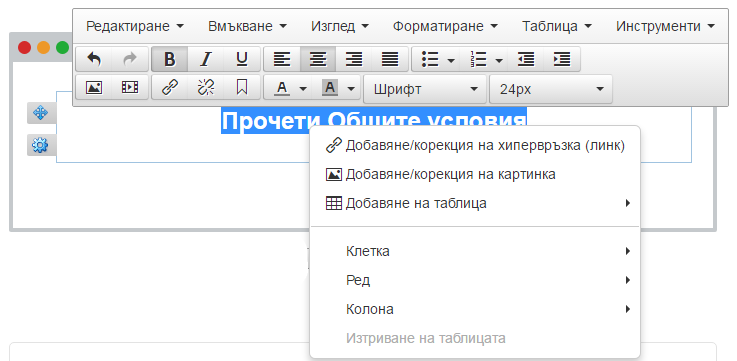Image resolution: width=737 pixels, height=361 pixels.
Task: Insert a bulleted list
Action: click(x=430, y=59)
